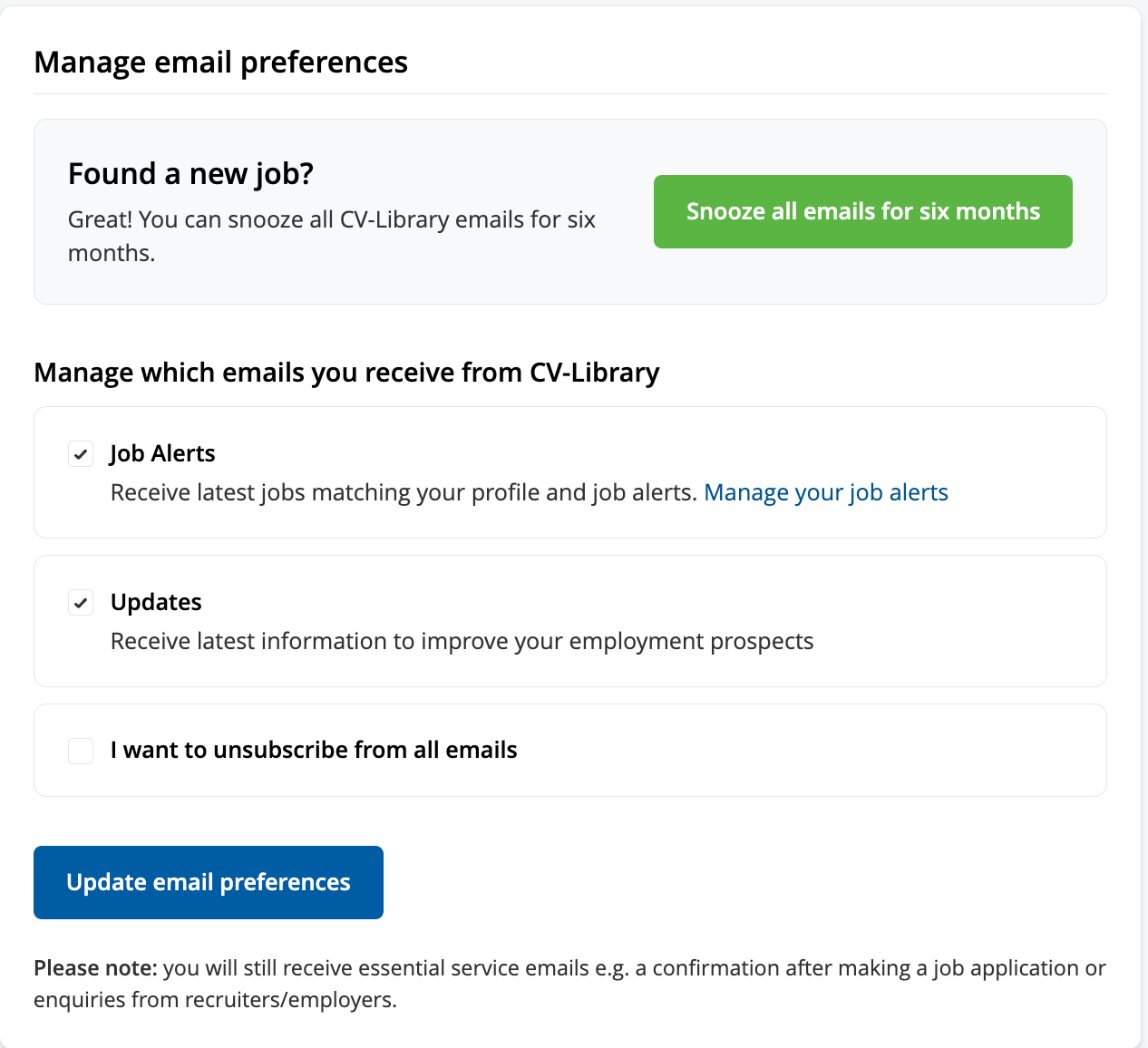The width and height of the screenshot is (1148, 1048).
Task: Open the Manage your job alerts link
Action: click(825, 492)
